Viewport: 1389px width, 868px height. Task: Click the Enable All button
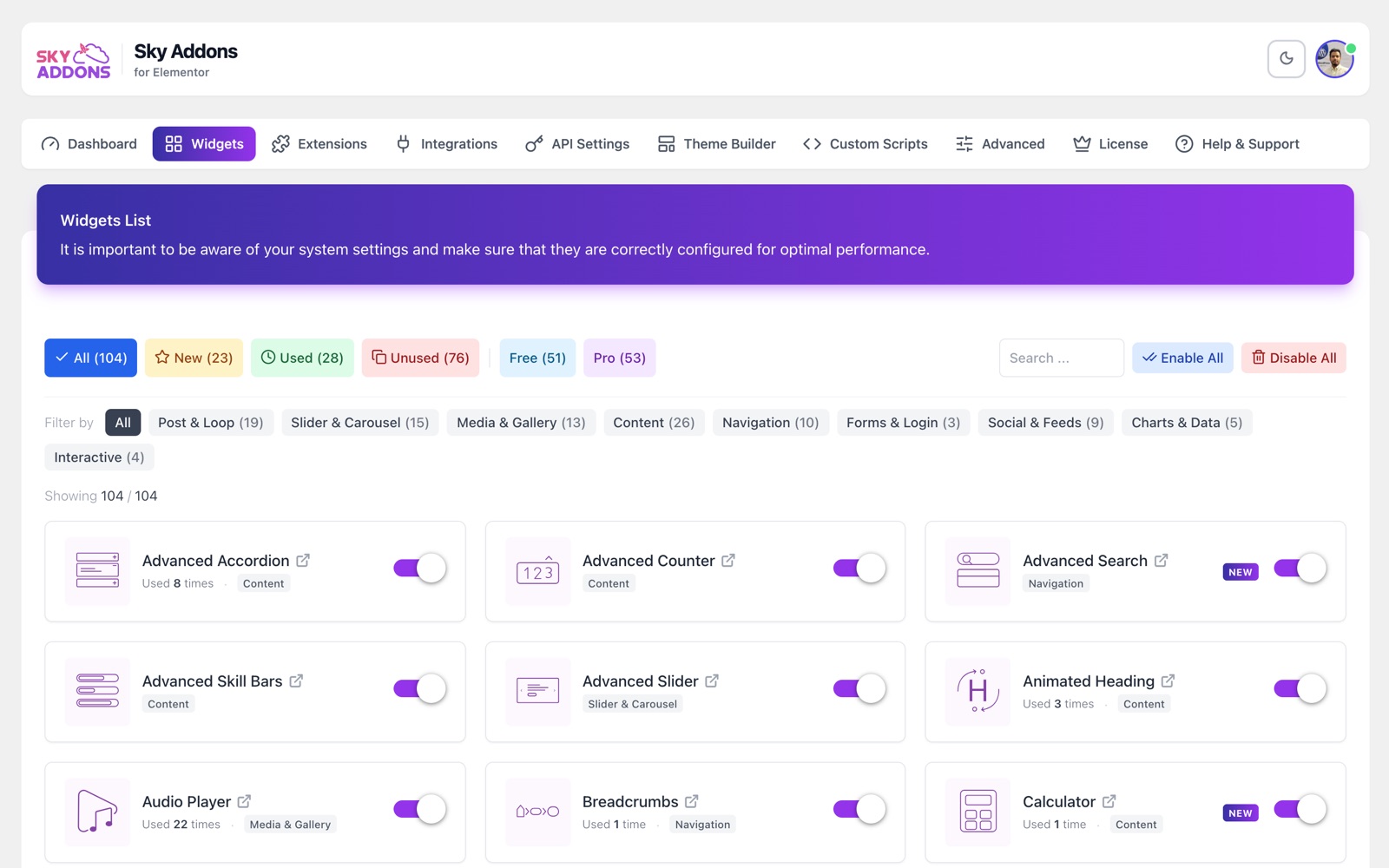tap(1182, 358)
